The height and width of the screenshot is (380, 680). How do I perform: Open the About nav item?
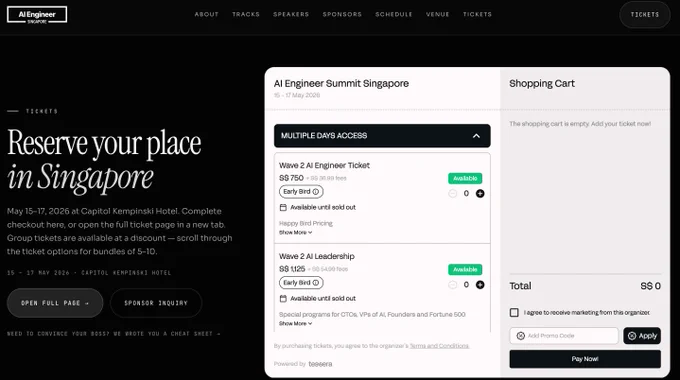[206, 14]
